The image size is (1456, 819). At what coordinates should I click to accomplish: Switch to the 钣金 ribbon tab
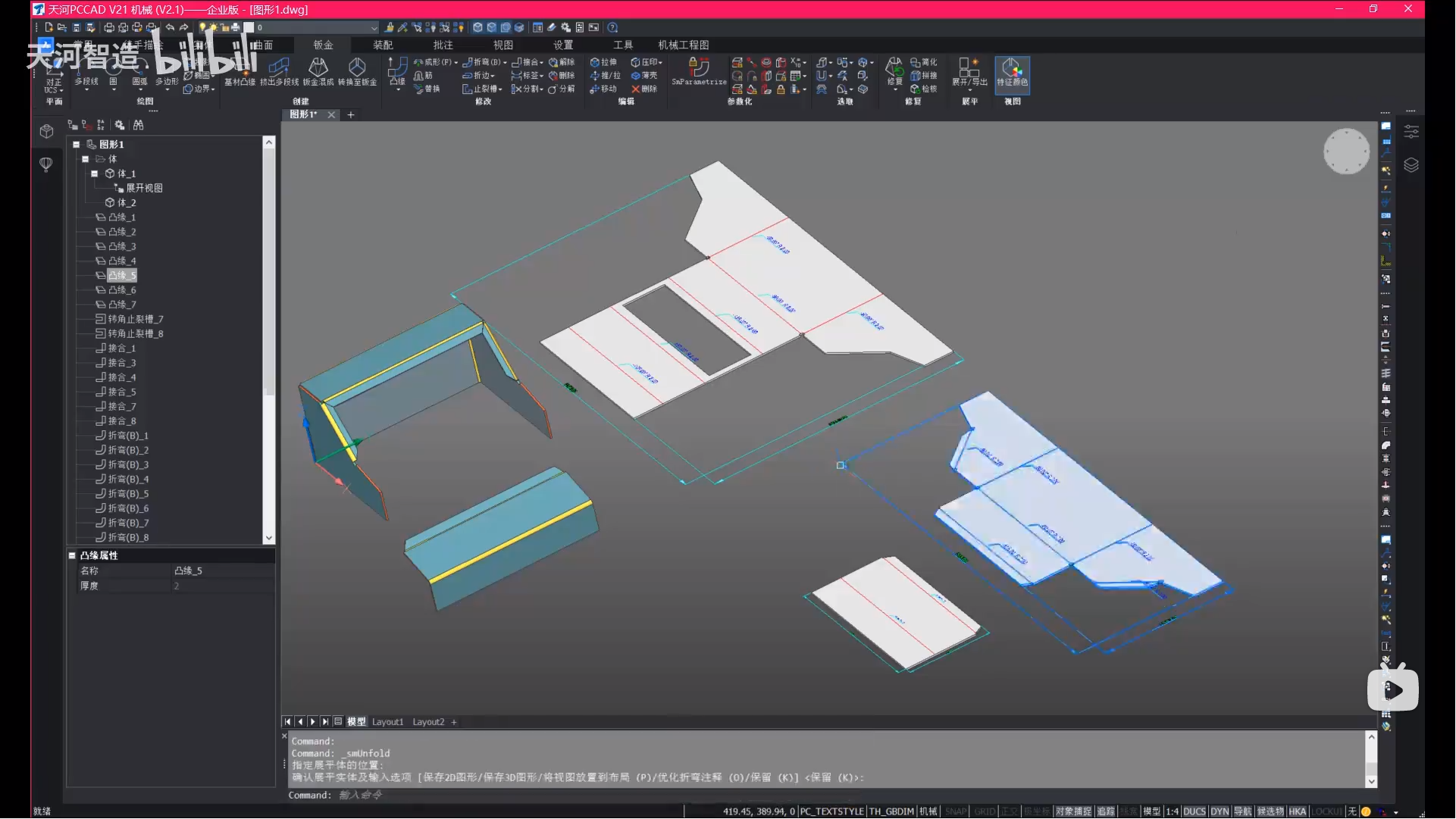tap(323, 45)
